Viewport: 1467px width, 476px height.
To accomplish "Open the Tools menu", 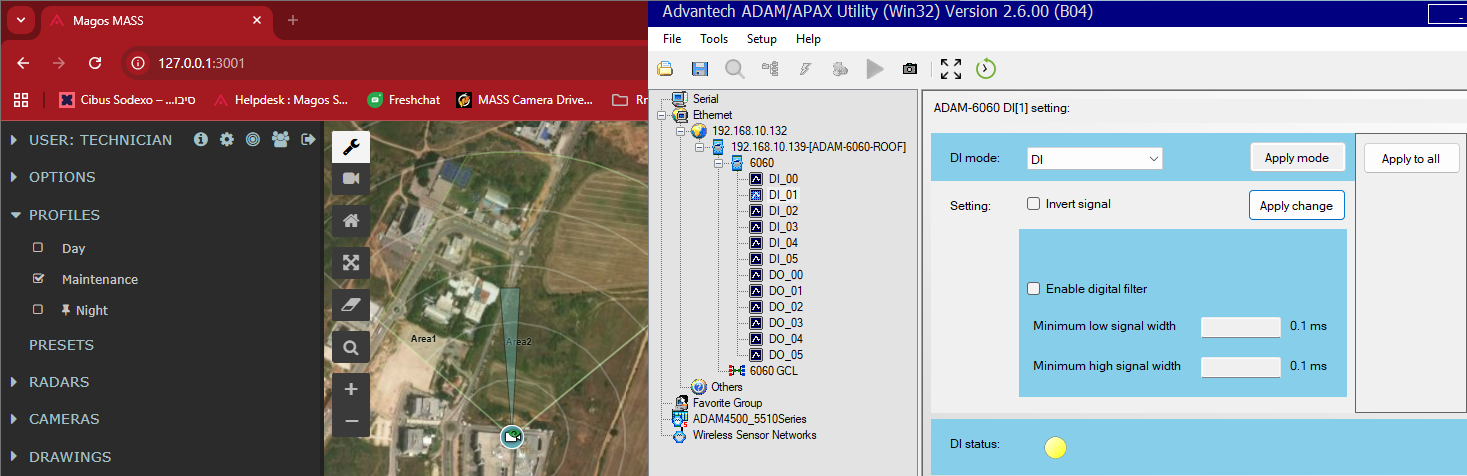I will [714, 39].
